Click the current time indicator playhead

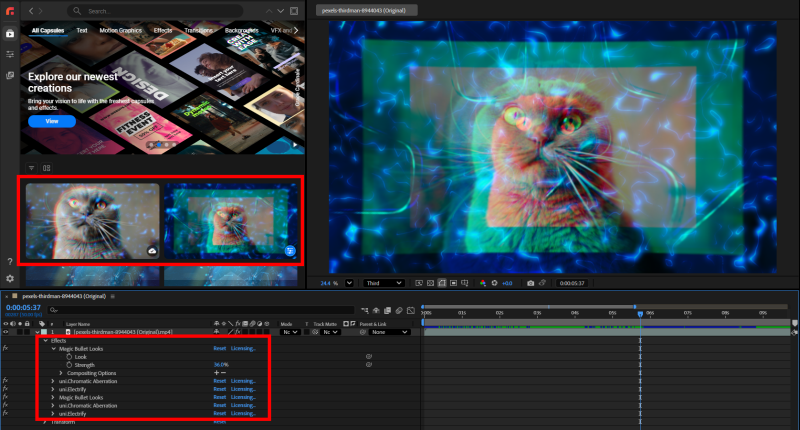pos(640,314)
